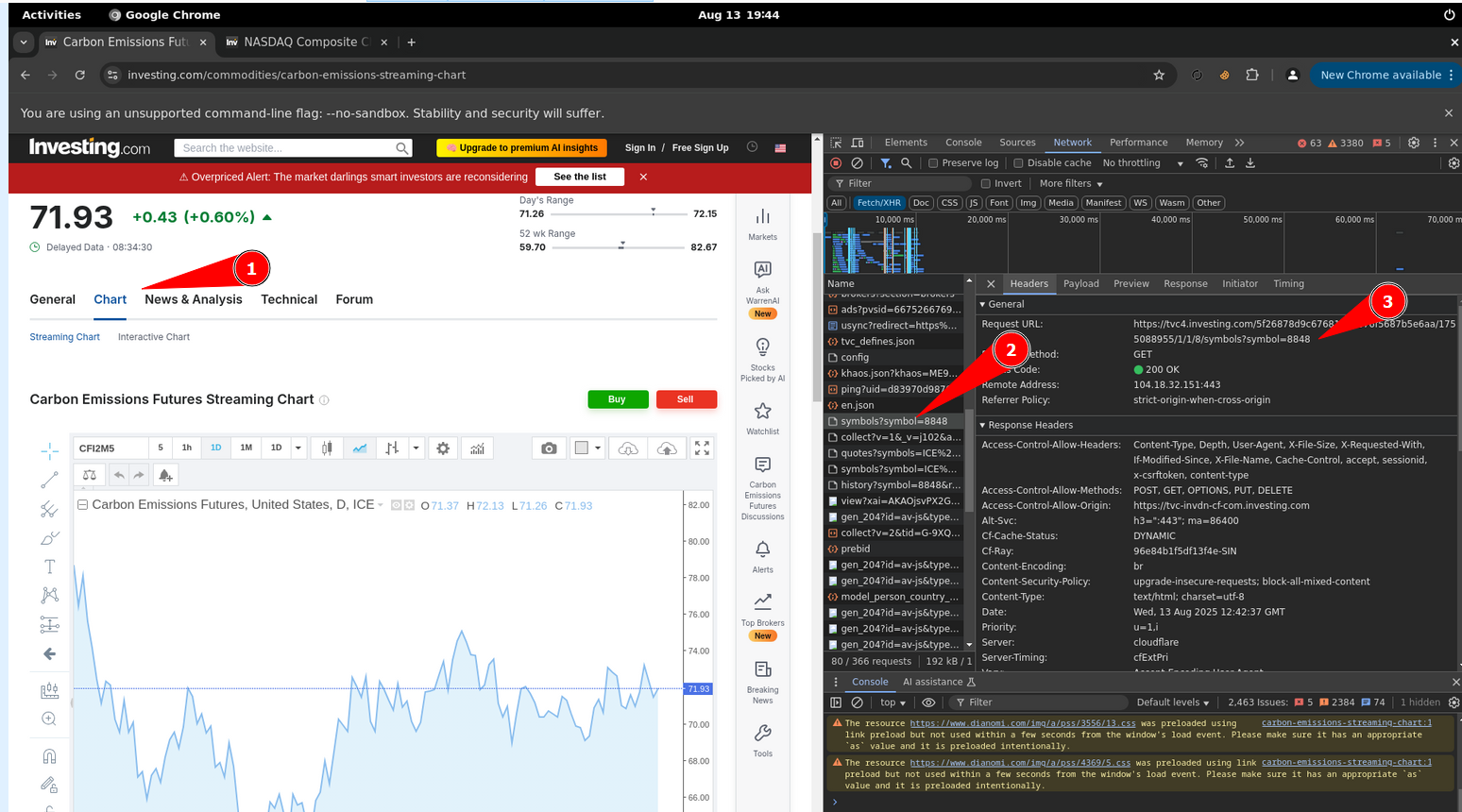Enter chart fullscreen mode
This screenshot has width=1462, height=812.
(x=702, y=448)
